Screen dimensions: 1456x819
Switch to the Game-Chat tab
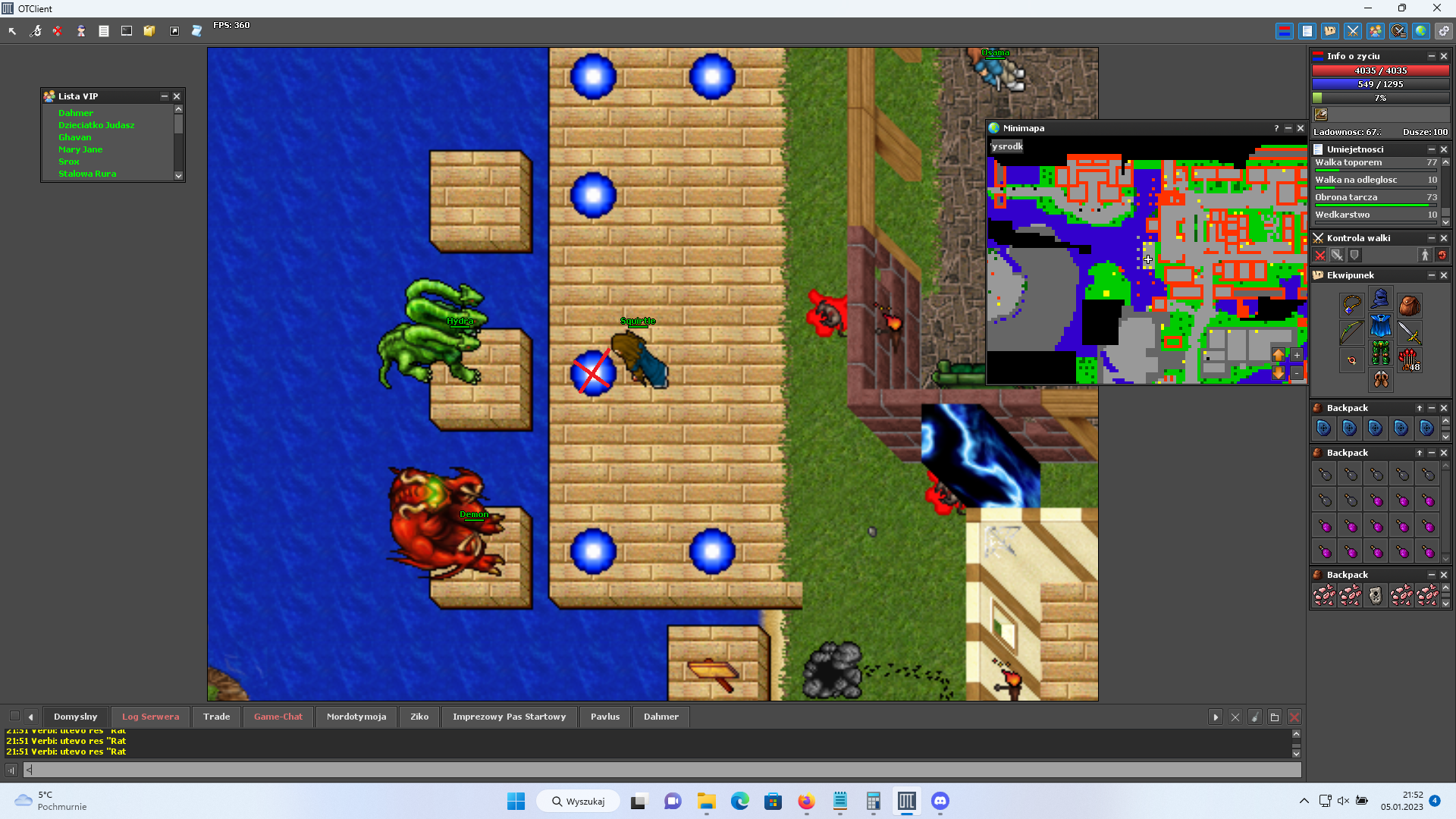278,717
